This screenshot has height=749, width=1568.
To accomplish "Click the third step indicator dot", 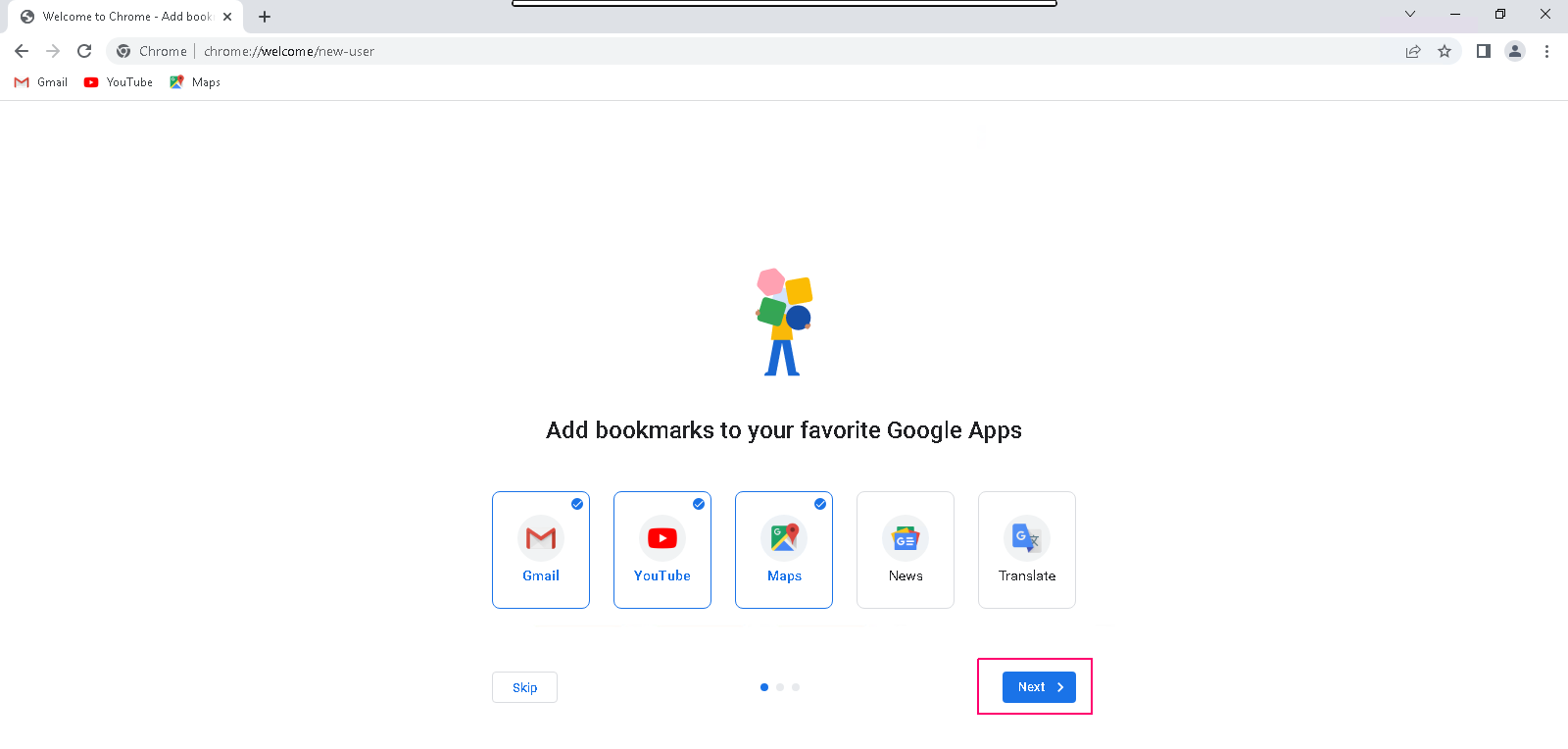I will [796, 687].
